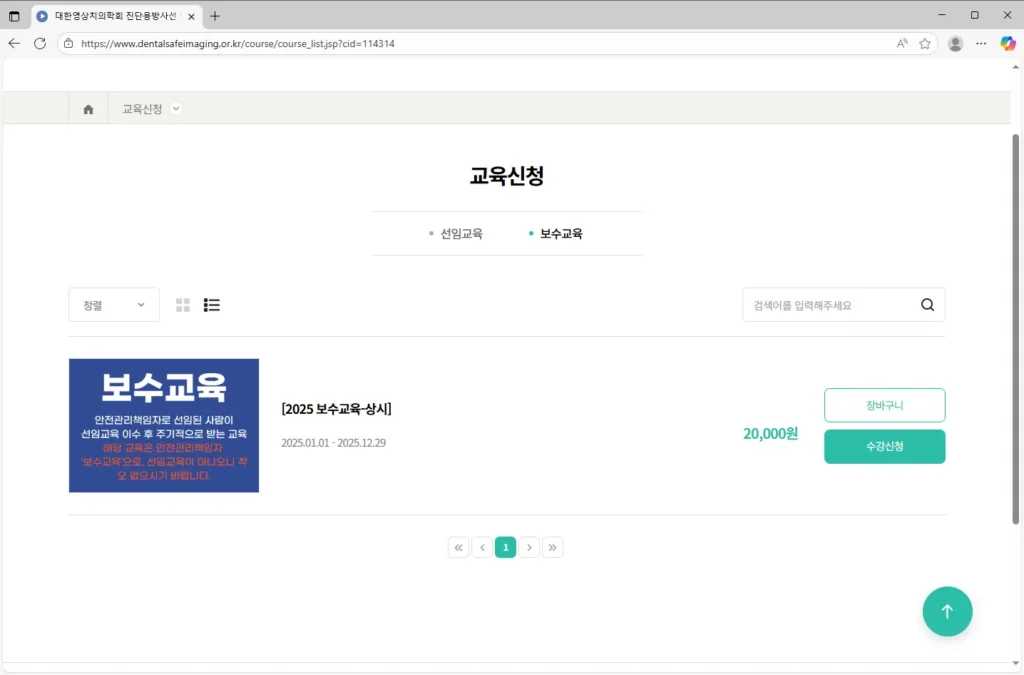
Task: Switch course list to list view
Action: point(211,305)
